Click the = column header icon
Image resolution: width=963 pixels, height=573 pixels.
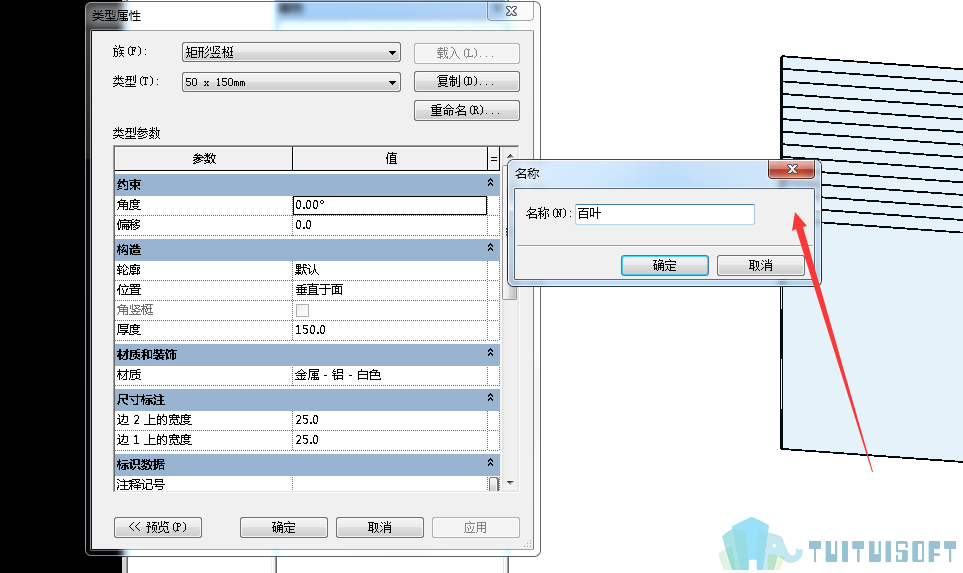(493, 159)
